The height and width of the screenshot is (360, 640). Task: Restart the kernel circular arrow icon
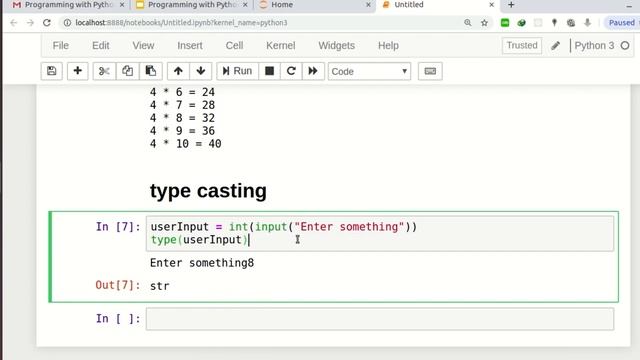pyautogui.click(x=291, y=71)
